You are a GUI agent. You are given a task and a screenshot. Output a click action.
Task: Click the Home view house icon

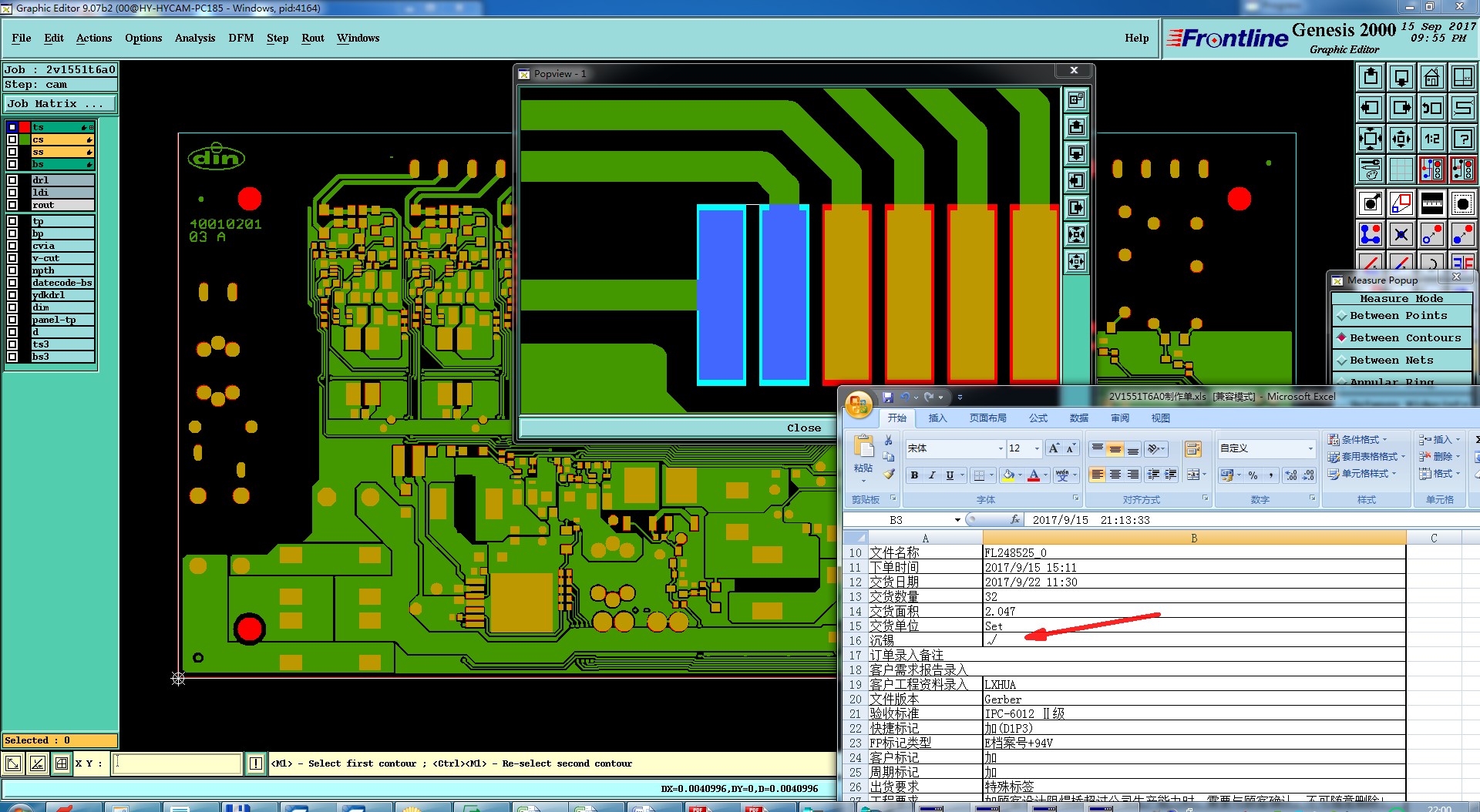(x=1432, y=77)
